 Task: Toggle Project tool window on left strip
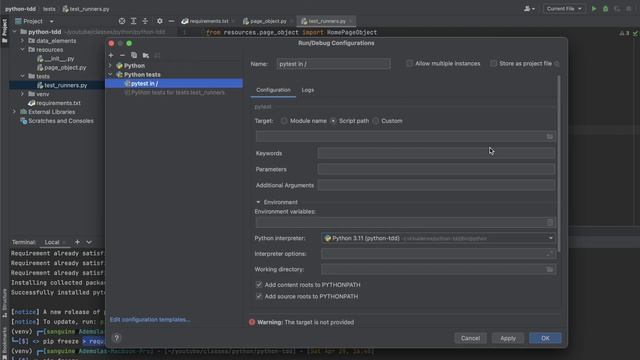point(4,31)
